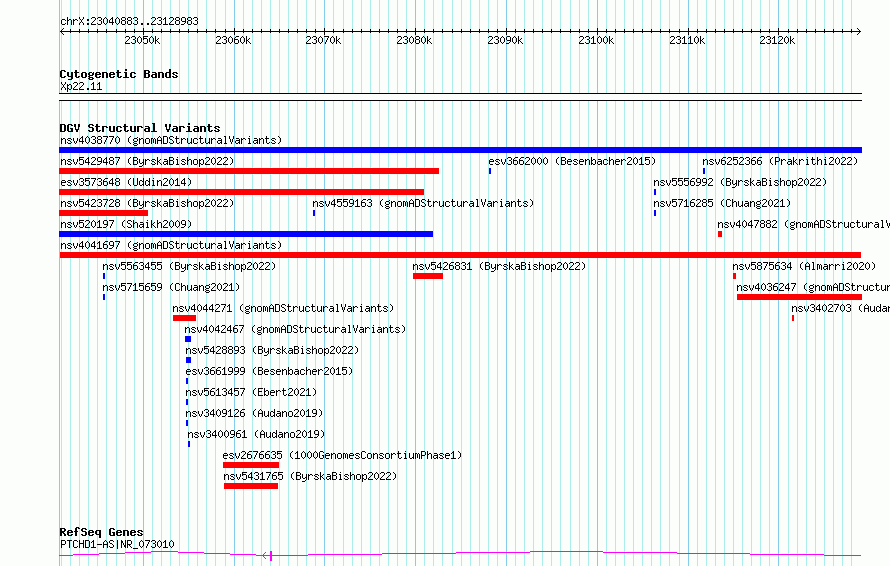Image resolution: width=890 pixels, height=566 pixels.
Task: Open nsv4047882 gnomAD variant label
Action: pos(803,224)
